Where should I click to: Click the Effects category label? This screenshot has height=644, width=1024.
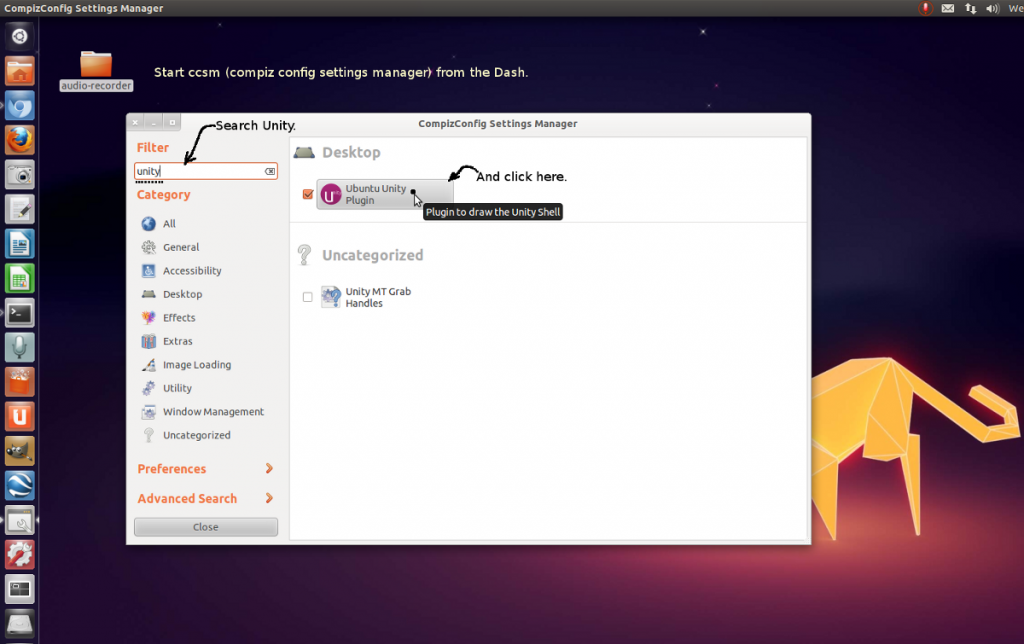pyautogui.click(x=179, y=317)
